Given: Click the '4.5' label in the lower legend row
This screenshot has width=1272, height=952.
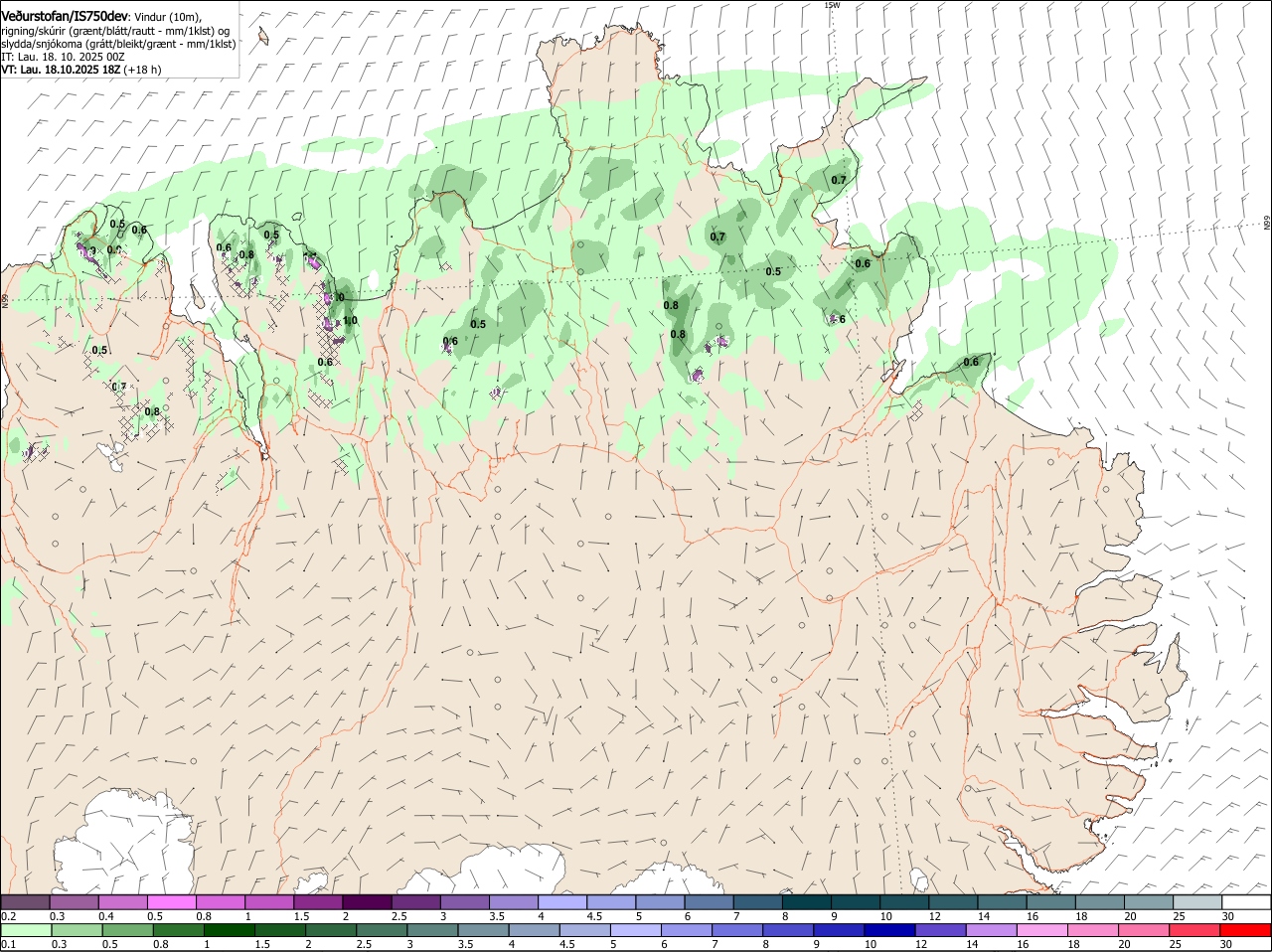Looking at the screenshot, I should click(x=567, y=944).
